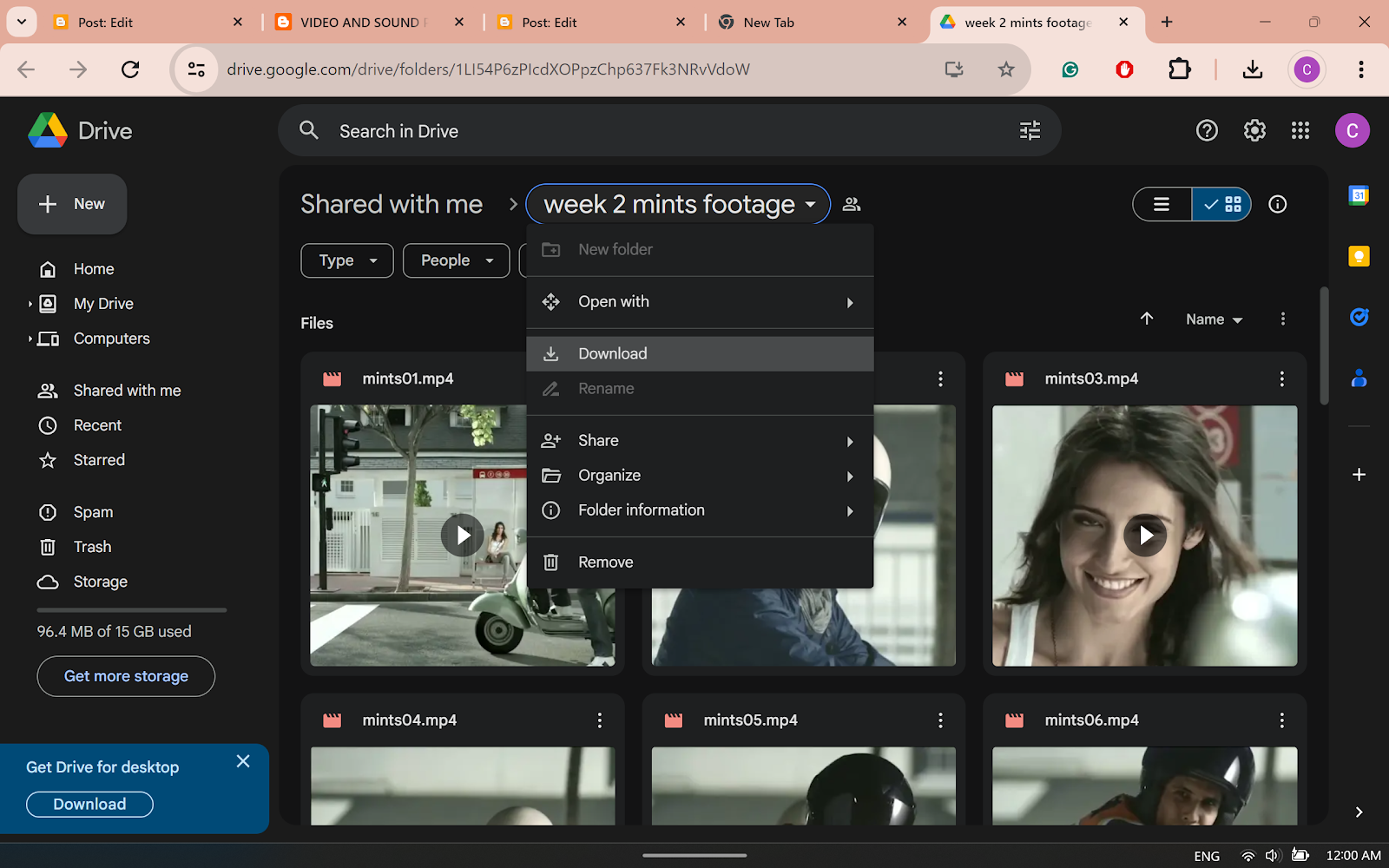Click the storage usage progress bar
Screen dimensions: 1389x868
pyautogui.click(x=132, y=610)
